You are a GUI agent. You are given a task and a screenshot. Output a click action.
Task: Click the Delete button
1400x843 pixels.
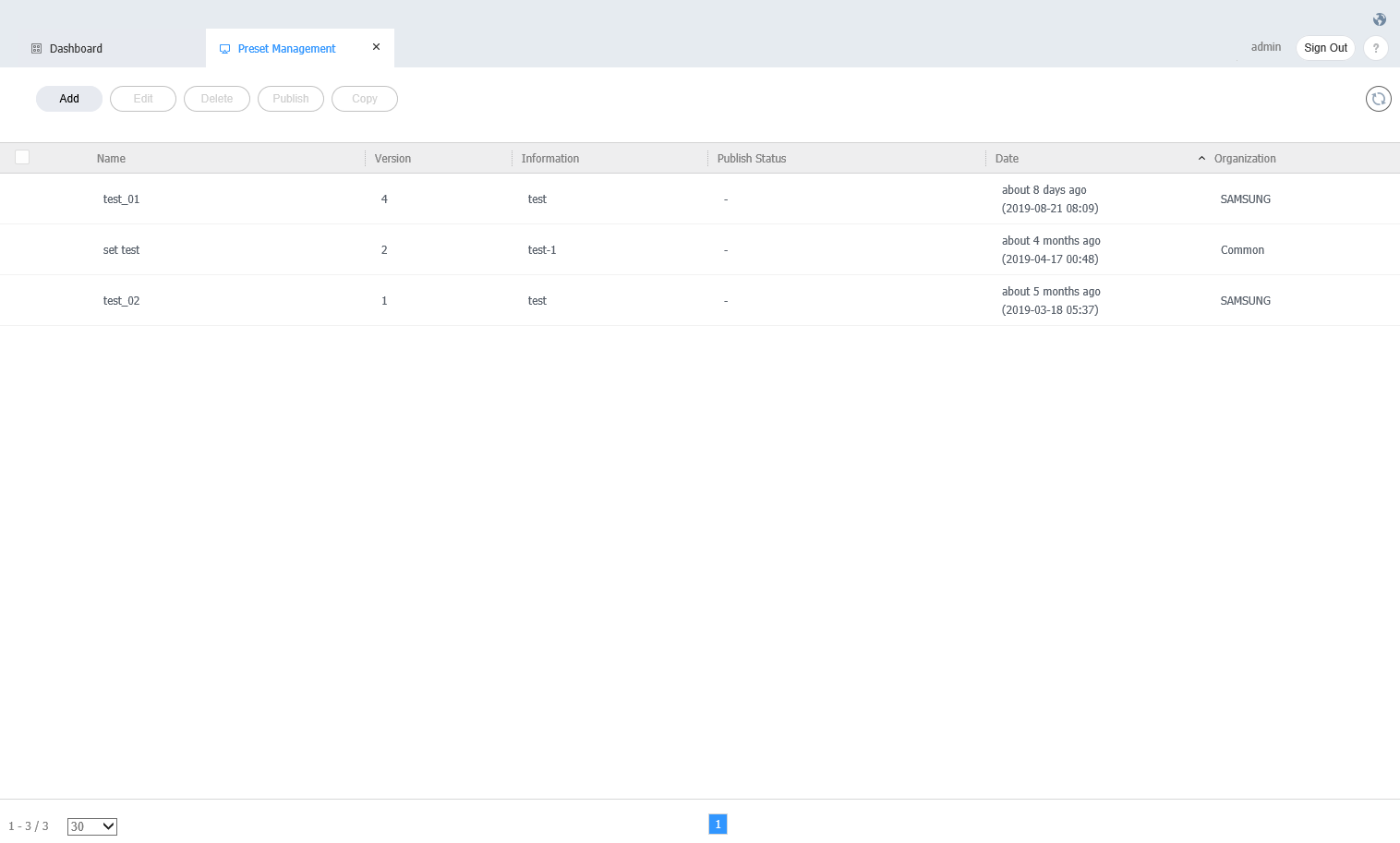pyautogui.click(x=216, y=99)
